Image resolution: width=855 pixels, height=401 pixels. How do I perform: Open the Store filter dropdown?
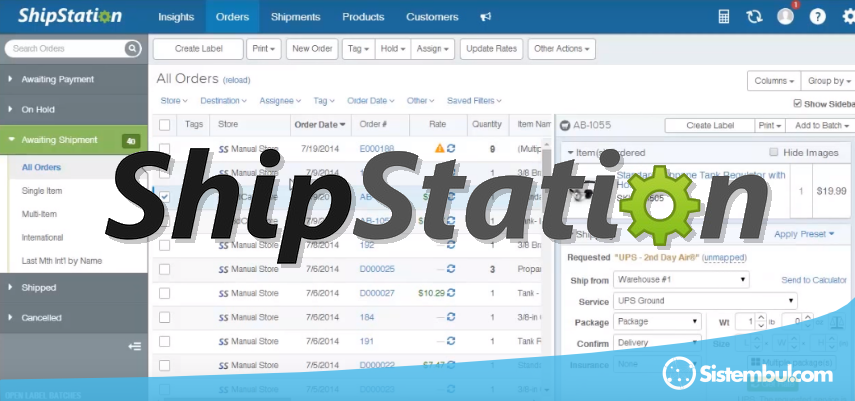[174, 101]
